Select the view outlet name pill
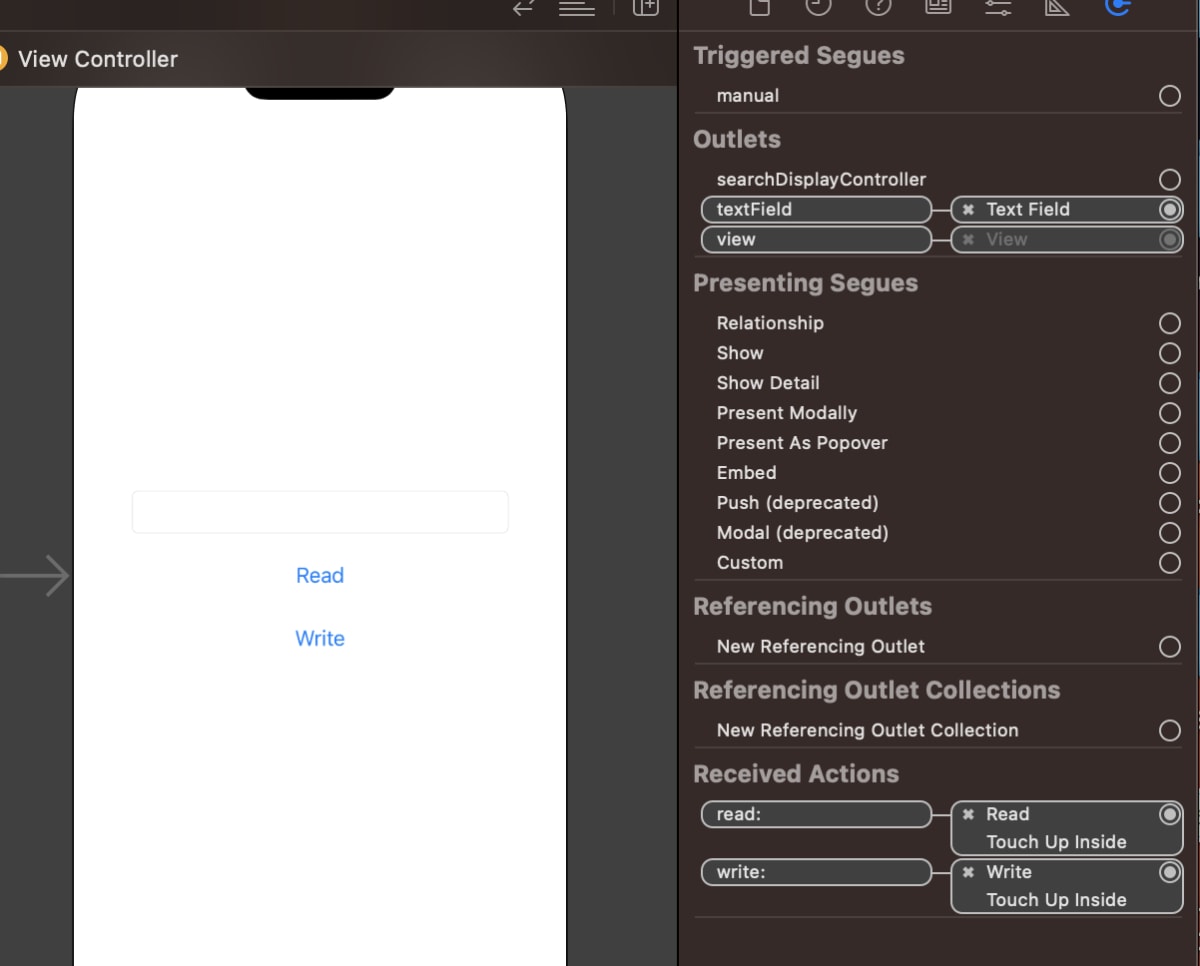The image size is (1200, 966). pos(816,240)
